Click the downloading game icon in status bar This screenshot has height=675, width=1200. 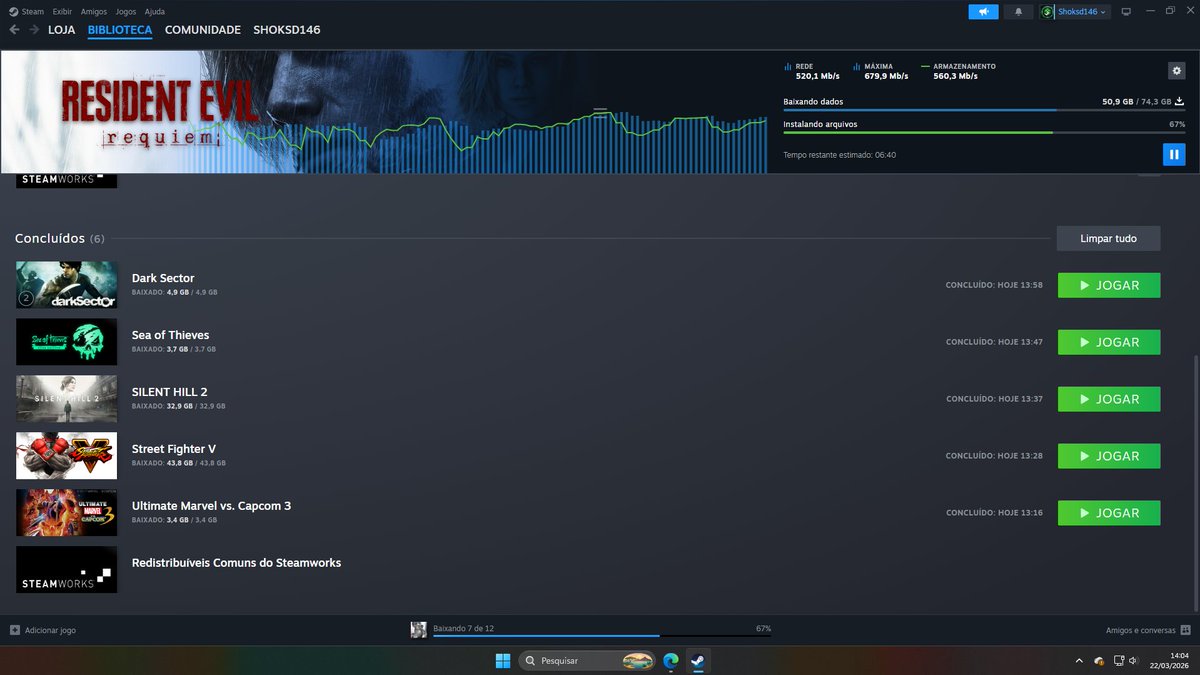click(x=419, y=630)
